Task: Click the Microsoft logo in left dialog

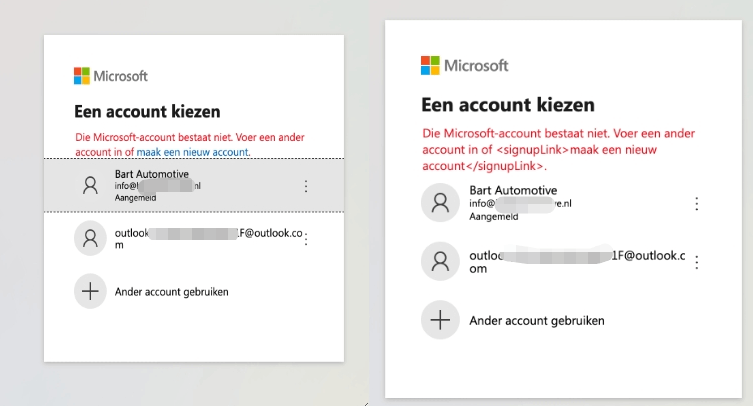Action: tap(110, 76)
